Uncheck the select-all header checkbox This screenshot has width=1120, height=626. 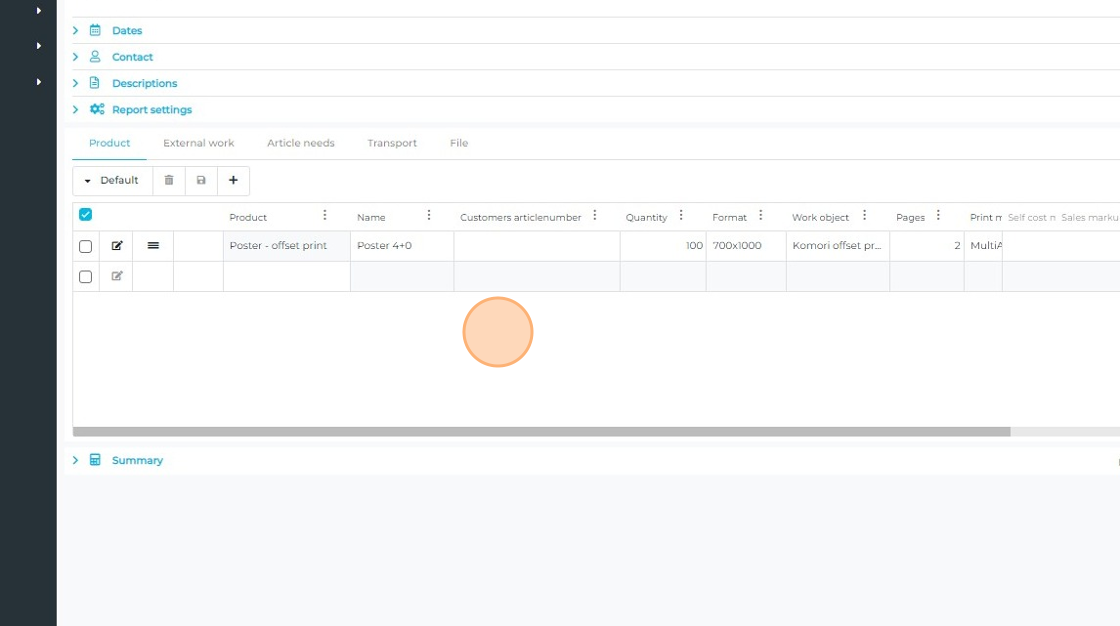(86, 215)
